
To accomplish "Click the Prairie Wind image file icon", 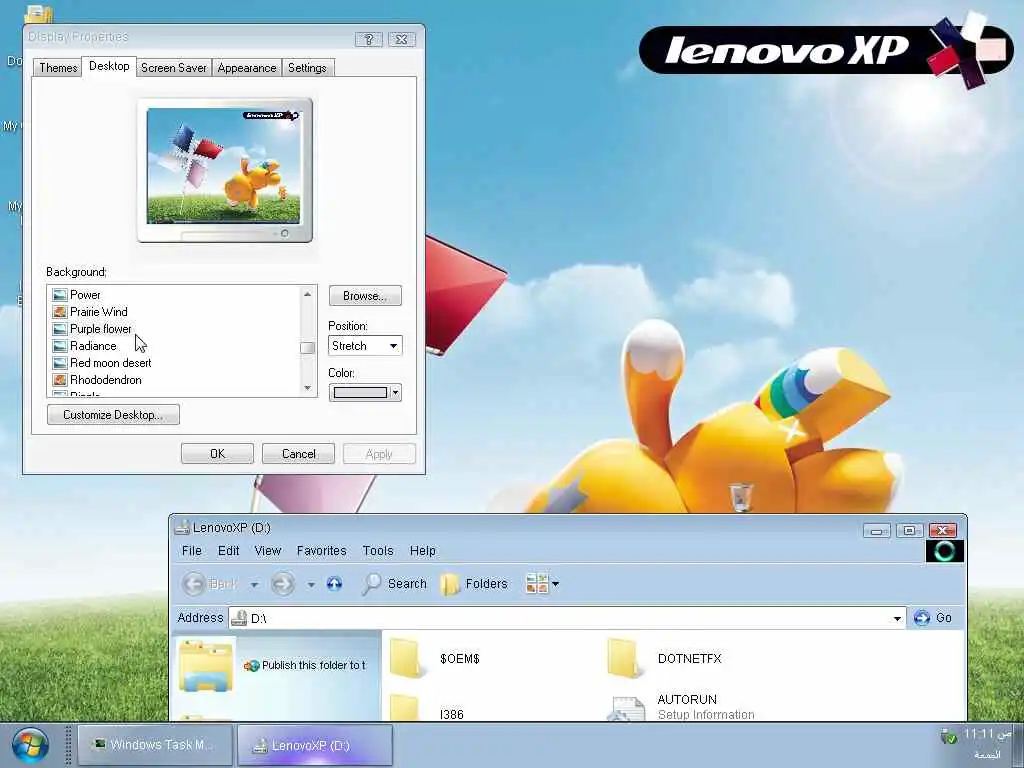I will click(60, 312).
